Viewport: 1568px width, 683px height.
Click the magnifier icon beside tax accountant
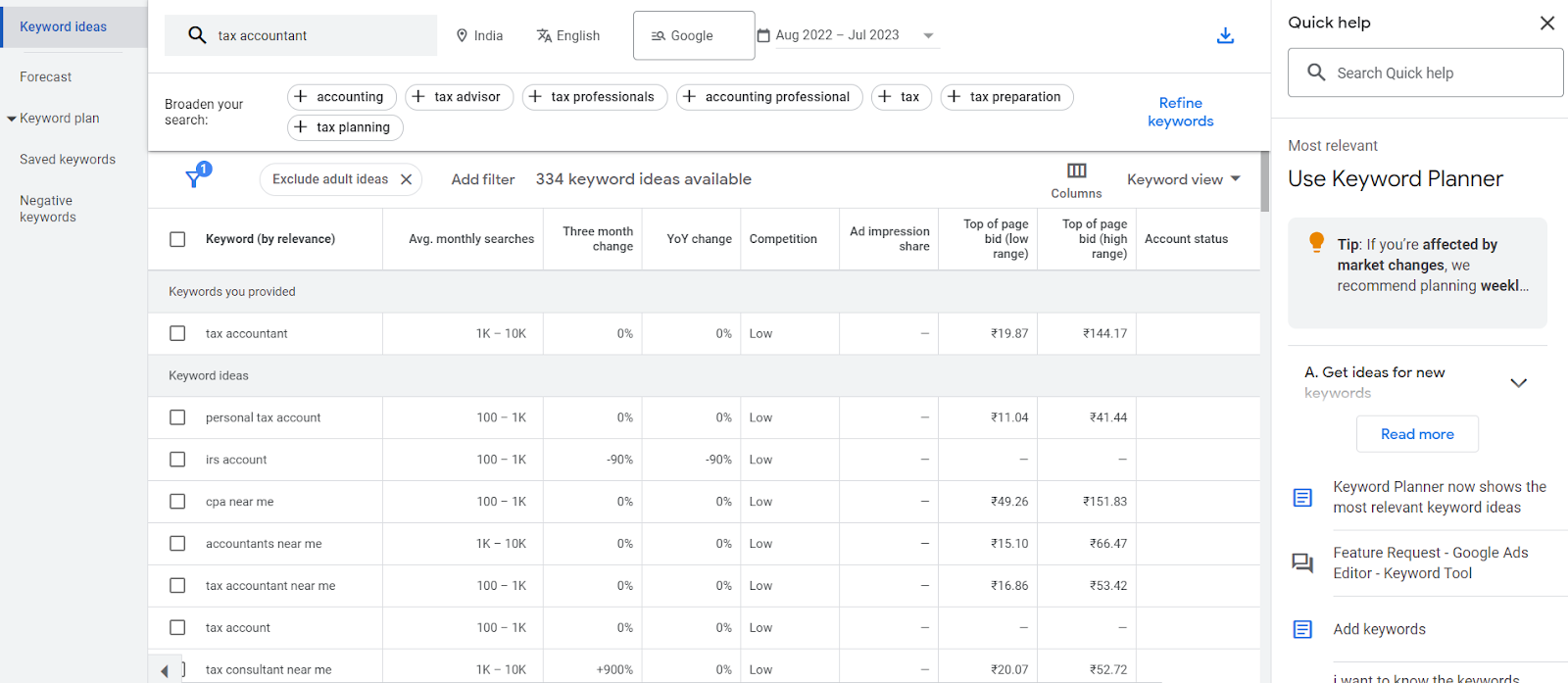pyautogui.click(x=197, y=35)
